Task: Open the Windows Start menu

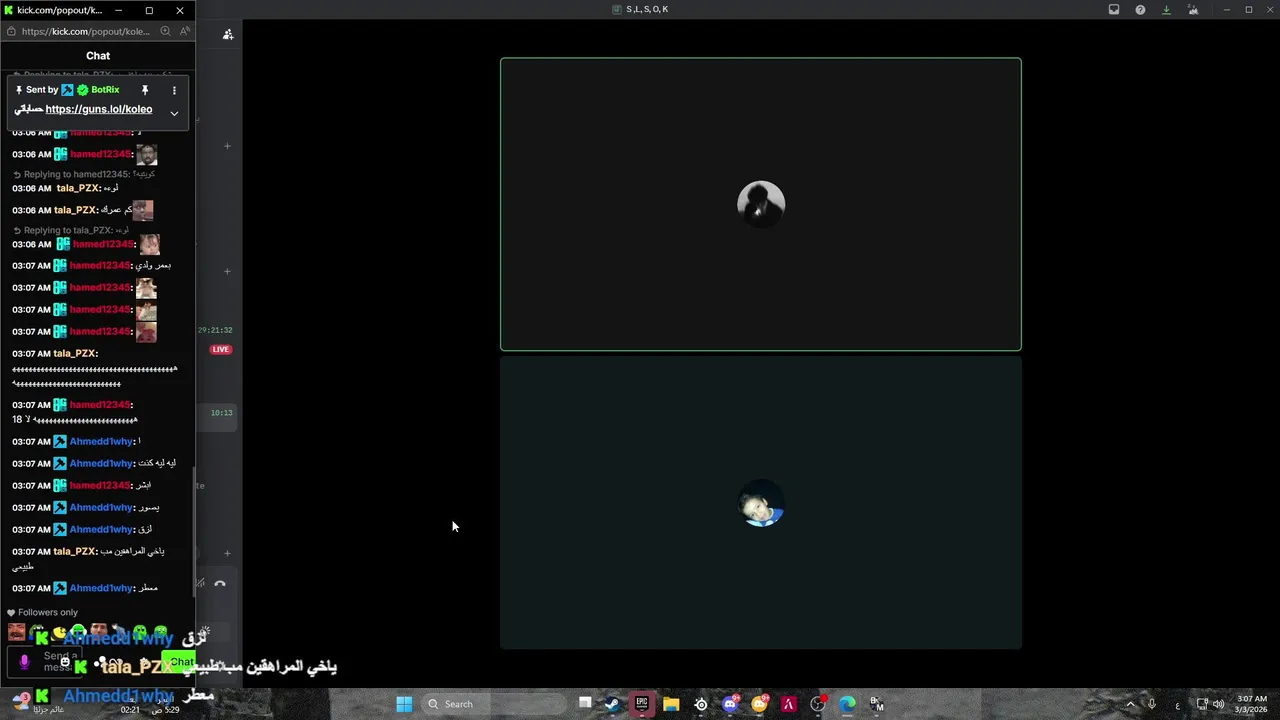Action: [x=404, y=704]
